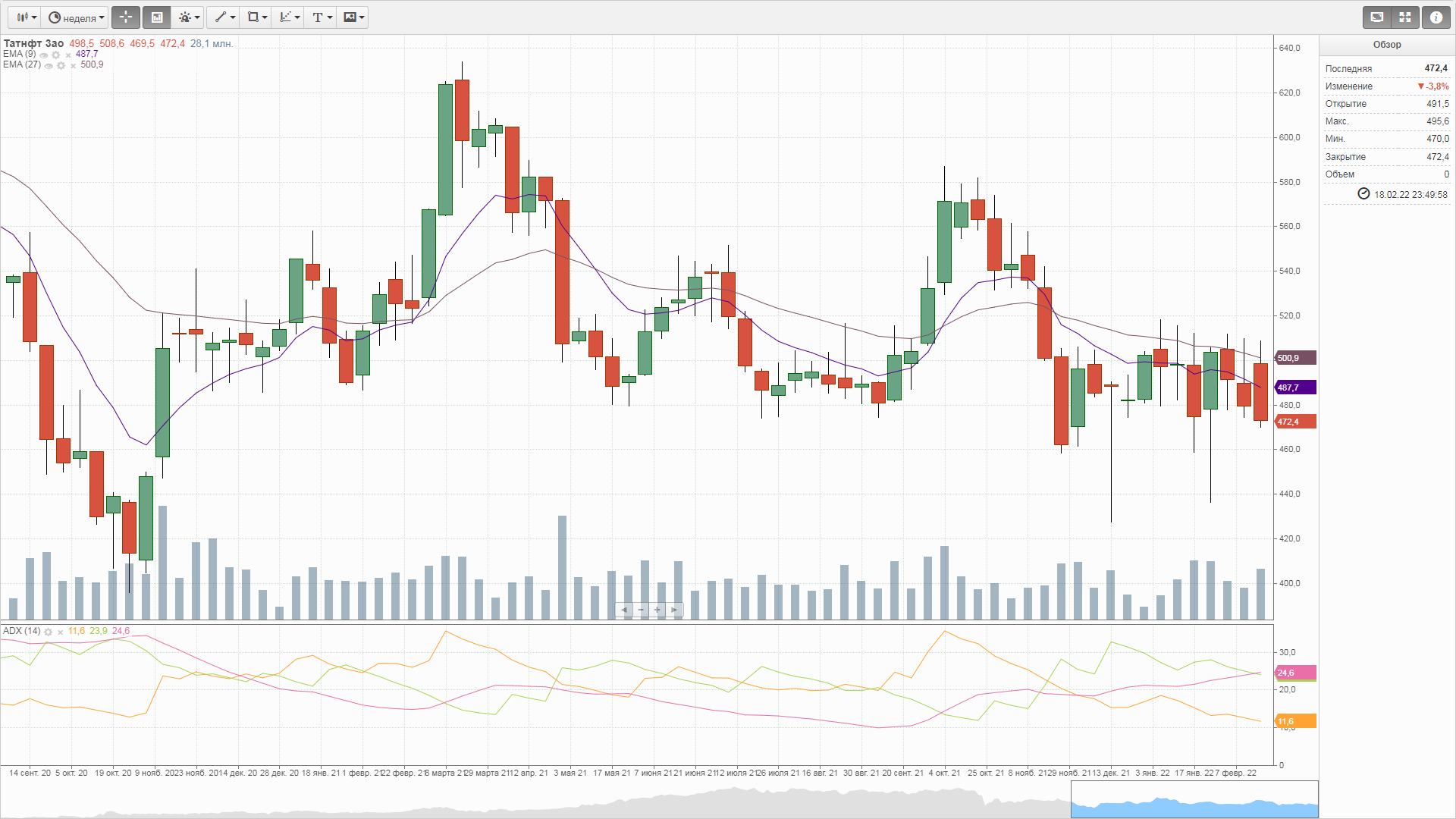Image resolution: width=1456 pixels, height=819 pixels.
Task: Click the 487,7 EMA price axis tag
Action: click(x=1295, y=388)
